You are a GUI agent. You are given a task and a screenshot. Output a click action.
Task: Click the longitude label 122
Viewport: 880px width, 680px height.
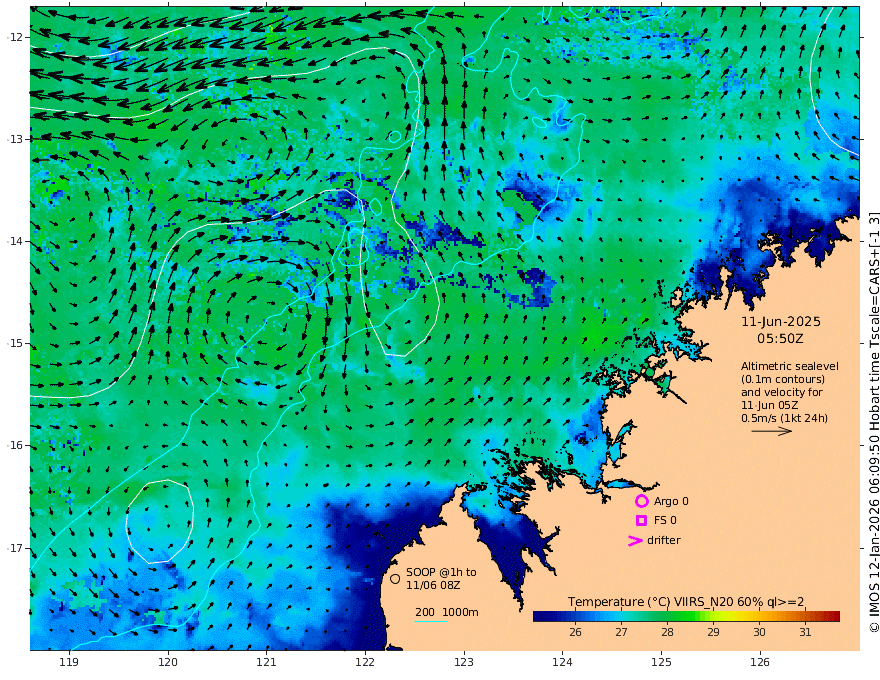(365, 663)
